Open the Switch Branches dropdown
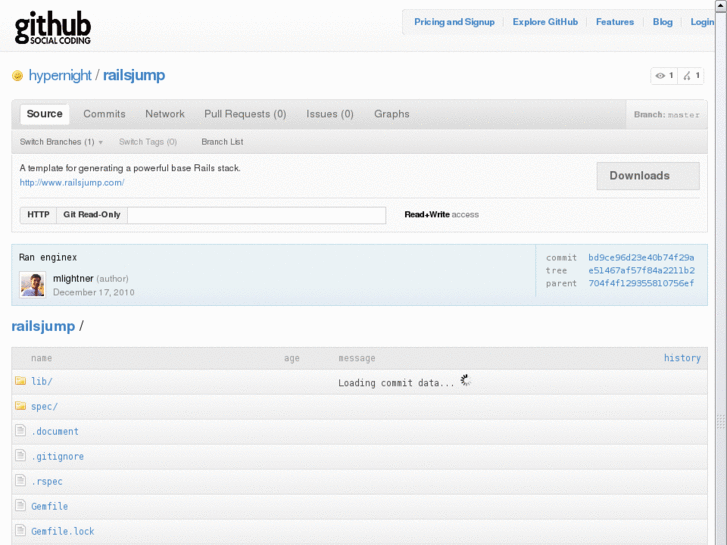This screenshot has height=545, width=727. coord(61,142)
